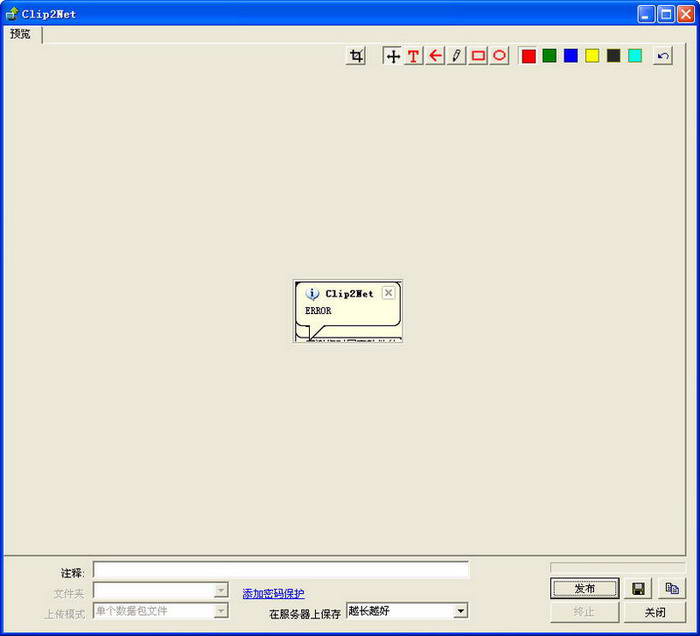700x636 pixels.
Task: Select the Crop tool icon
Action: click(356, 56)
